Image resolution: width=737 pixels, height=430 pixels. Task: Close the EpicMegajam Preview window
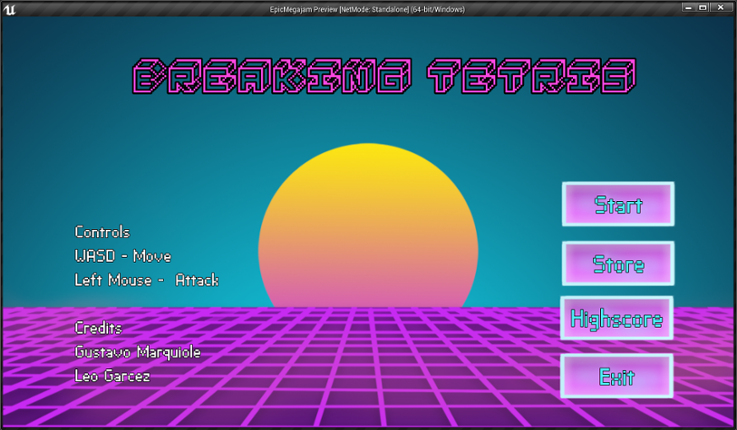[x=720, y=7]
